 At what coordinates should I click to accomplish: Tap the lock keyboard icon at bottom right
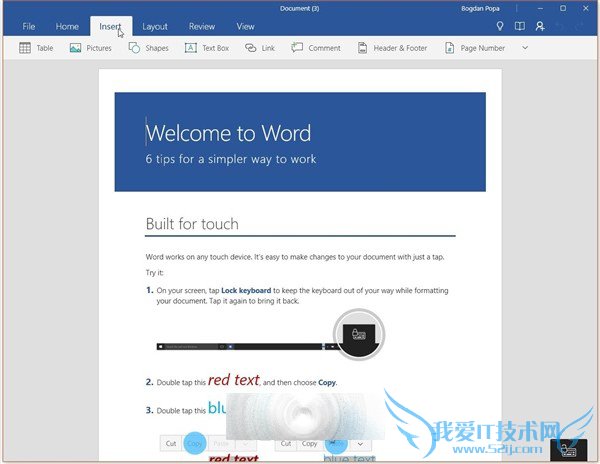569,450
